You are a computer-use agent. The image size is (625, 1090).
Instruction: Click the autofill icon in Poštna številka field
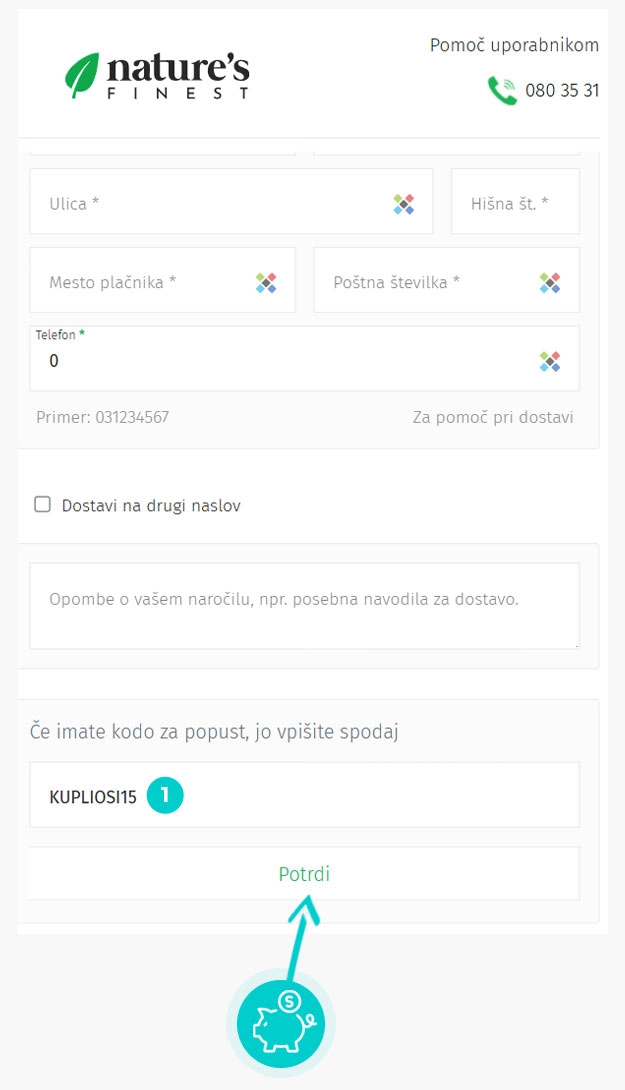tap(550, 283)
